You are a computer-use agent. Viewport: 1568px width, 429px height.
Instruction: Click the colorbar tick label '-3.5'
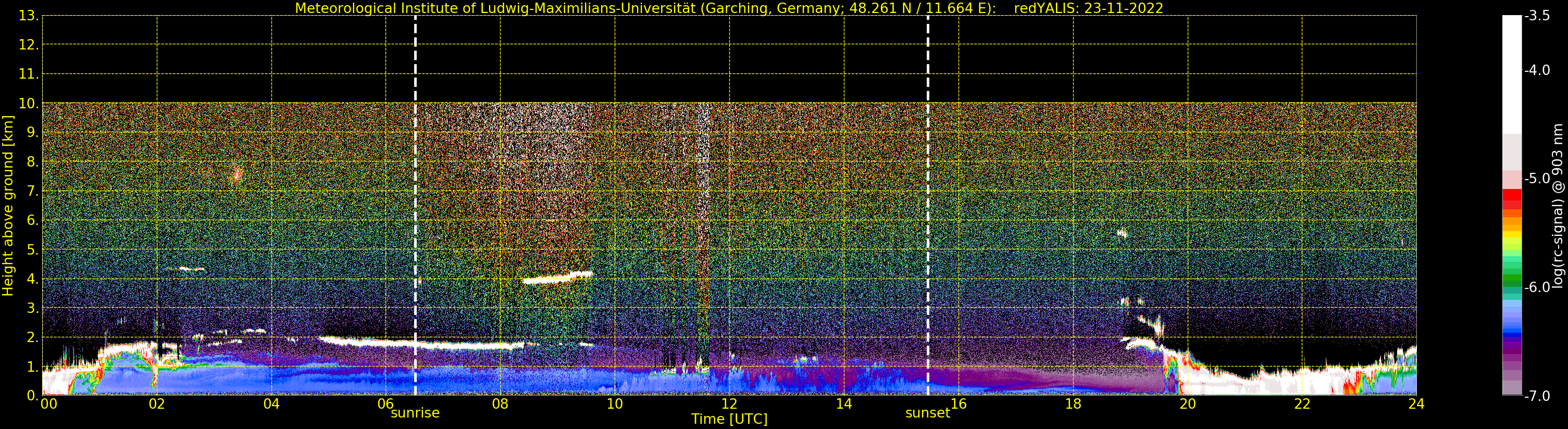click(1537, 16)
